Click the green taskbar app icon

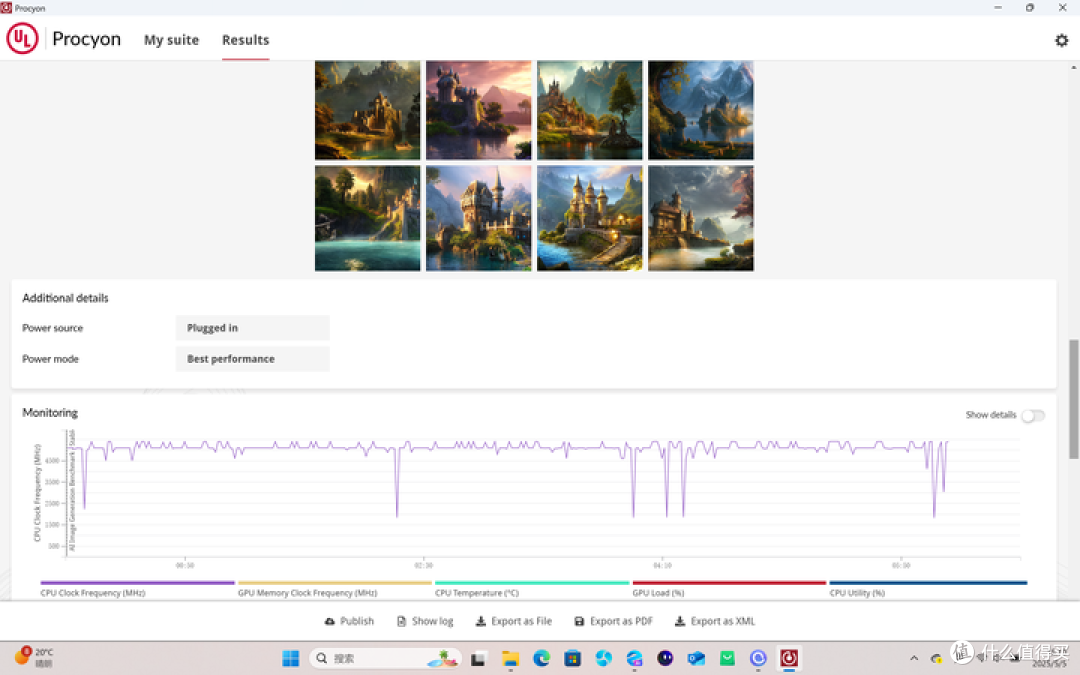click(x=727, y=659)
